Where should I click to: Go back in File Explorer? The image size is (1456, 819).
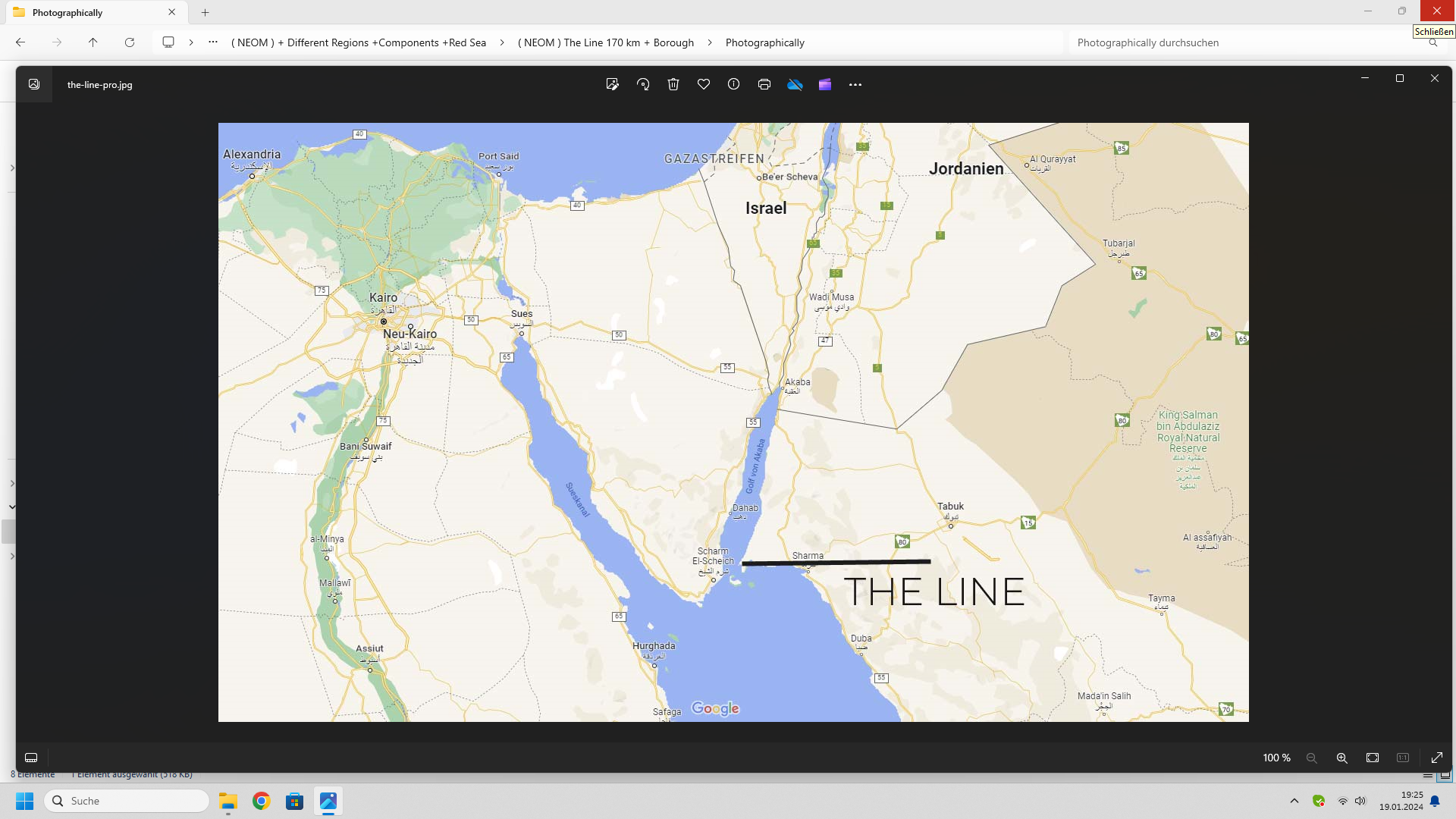tap(20, 42)
